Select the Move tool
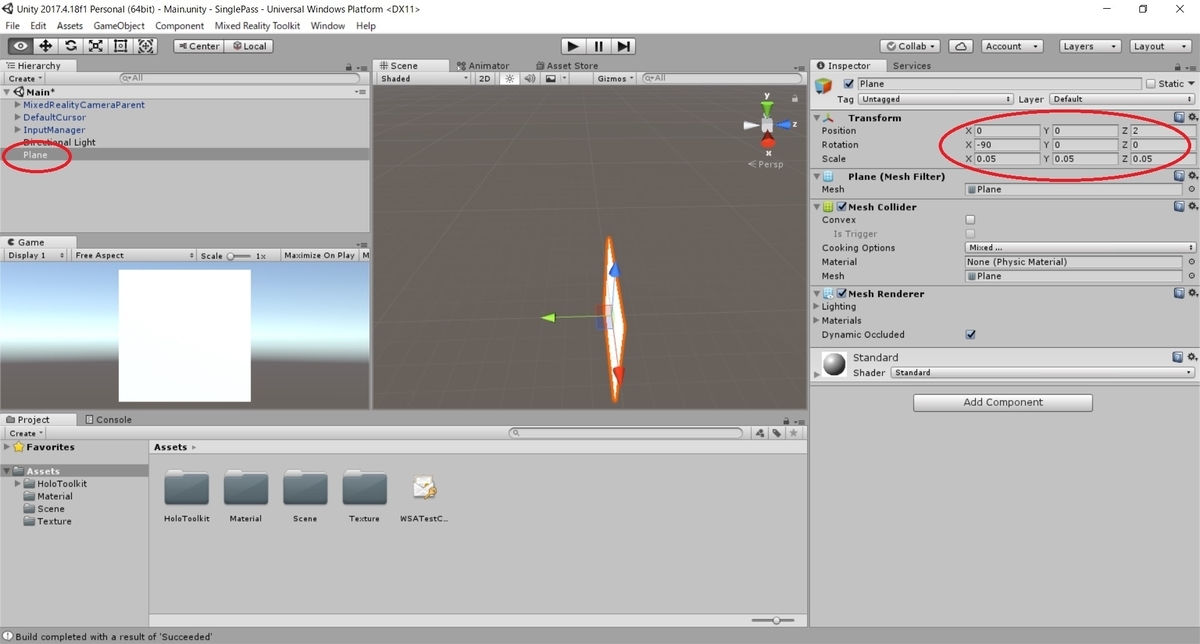Image resolution: width=1200 pixels, height=644 pixels. pyautogui.click(x=46, y=46)
